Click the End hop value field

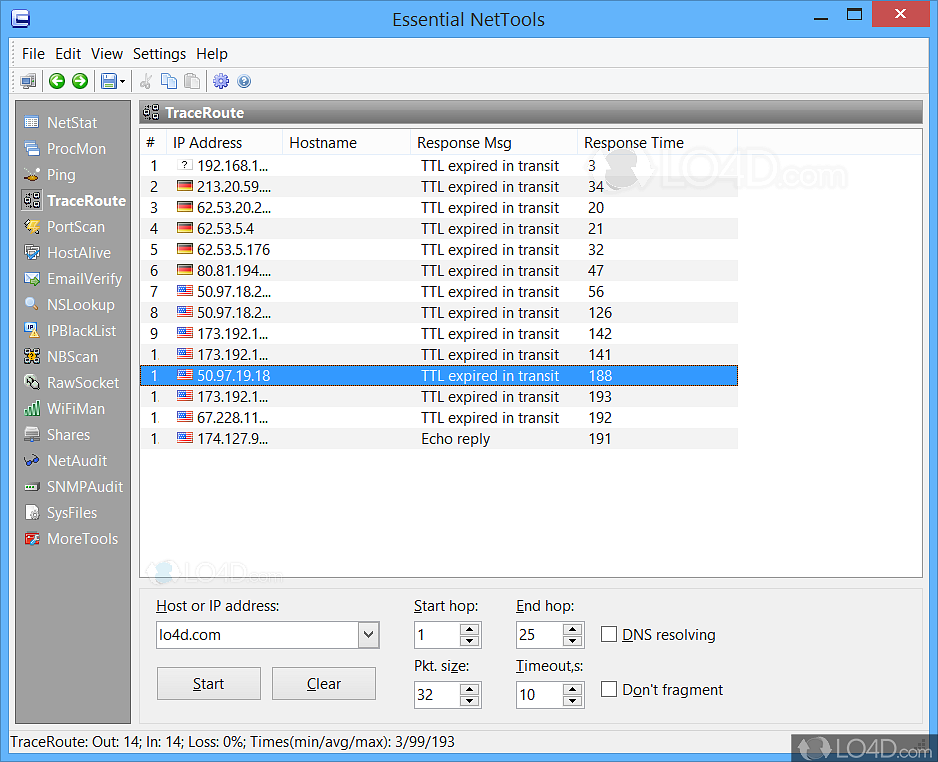[540, 635]
